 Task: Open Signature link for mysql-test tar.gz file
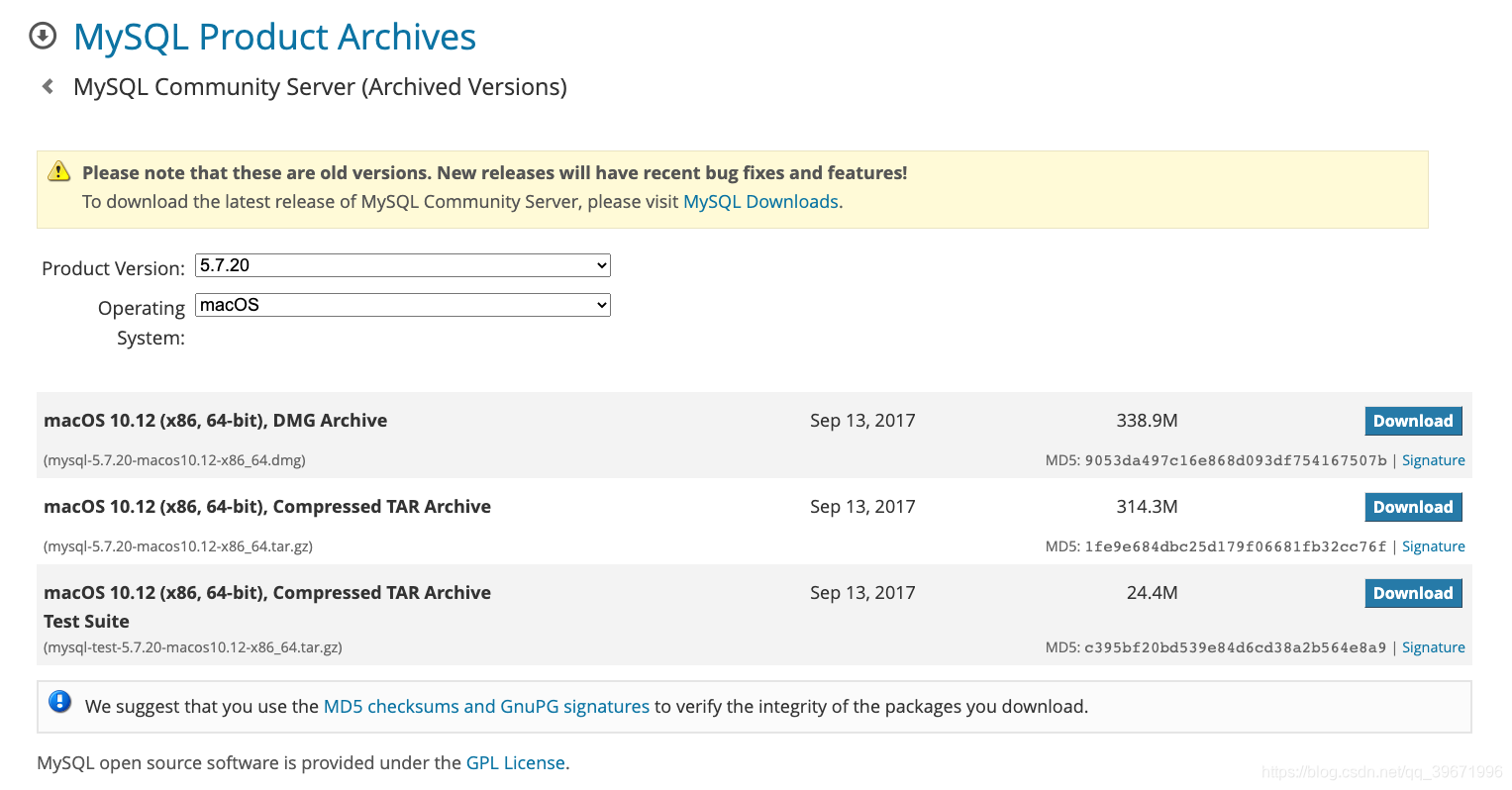(1433, 647)
